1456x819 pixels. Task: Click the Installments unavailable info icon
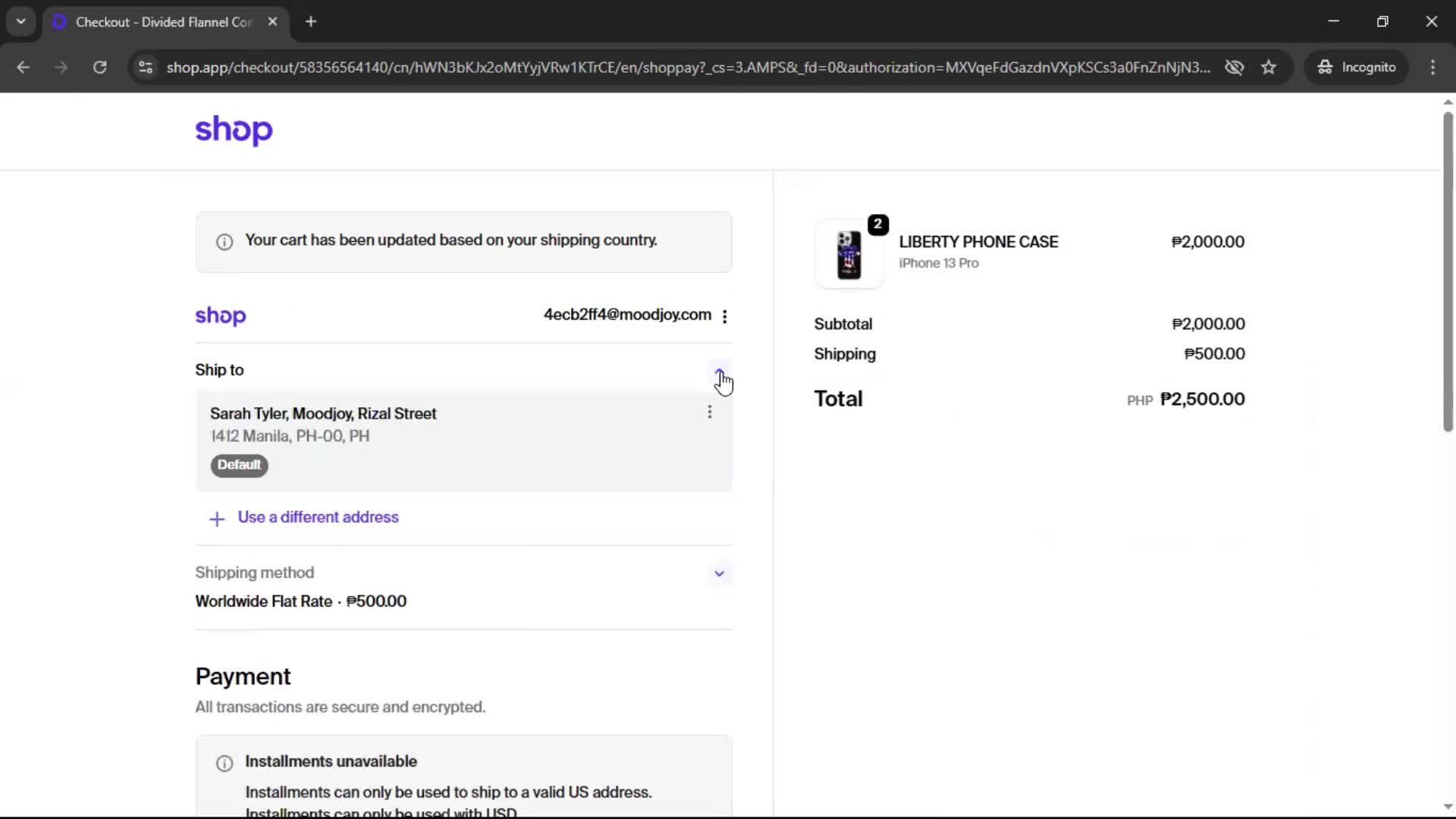224,763
